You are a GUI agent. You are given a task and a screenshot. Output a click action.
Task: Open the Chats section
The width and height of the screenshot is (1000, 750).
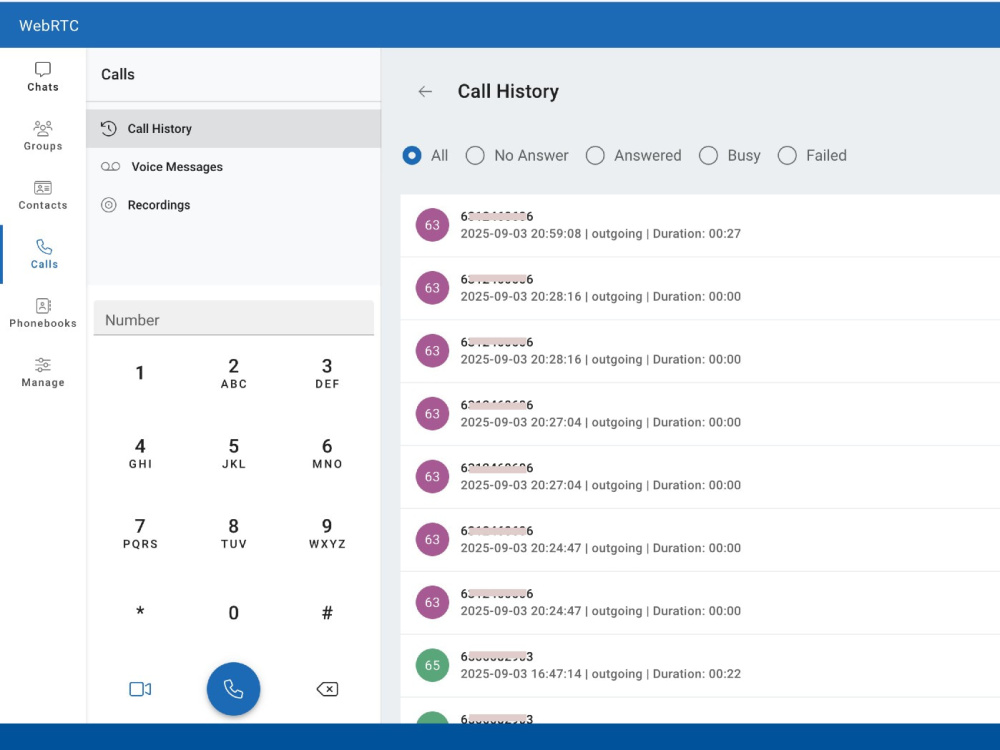point(43,77)
